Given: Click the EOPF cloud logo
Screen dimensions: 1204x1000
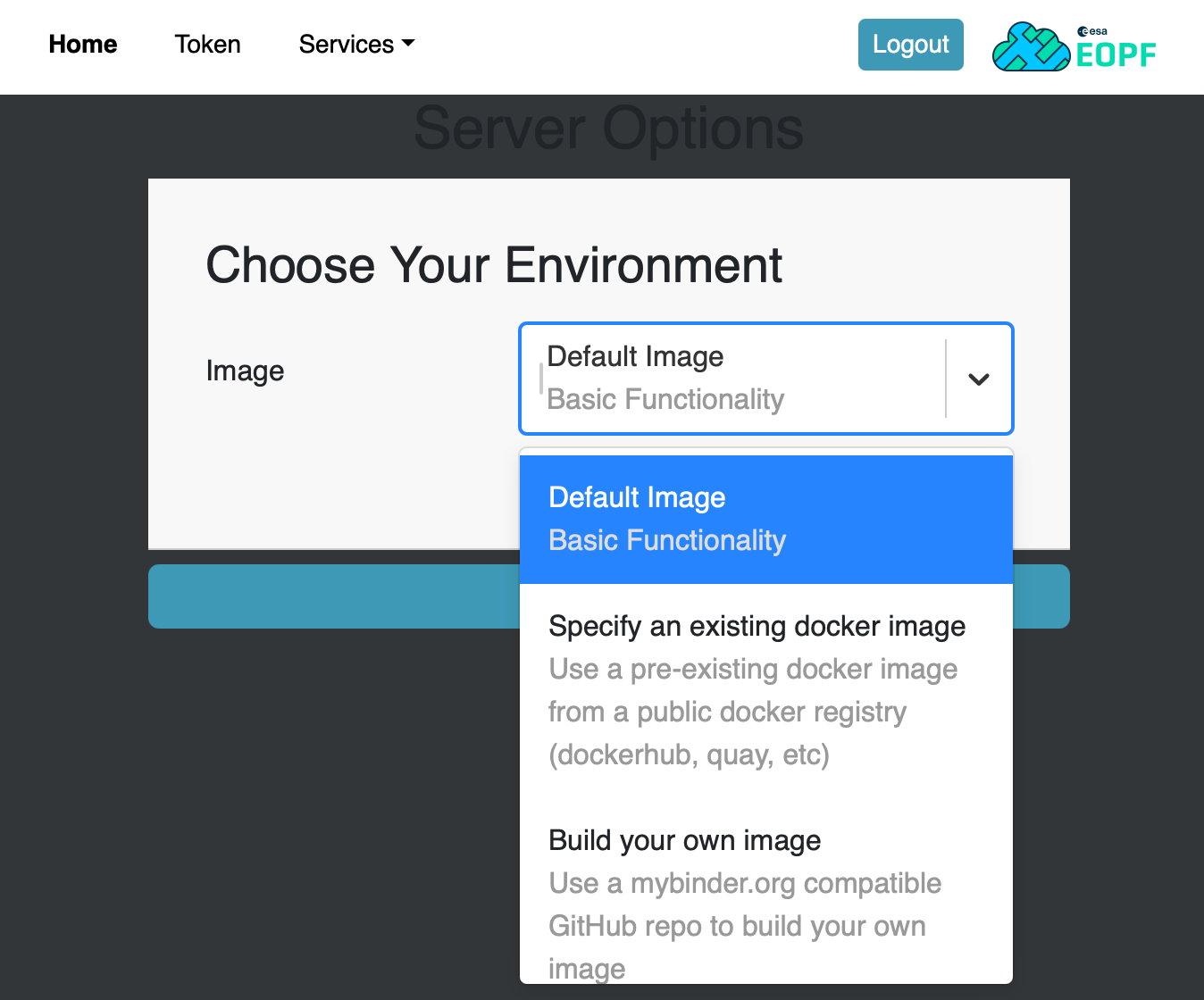Looking at the screenshot, I should (x=1032, y=46).
